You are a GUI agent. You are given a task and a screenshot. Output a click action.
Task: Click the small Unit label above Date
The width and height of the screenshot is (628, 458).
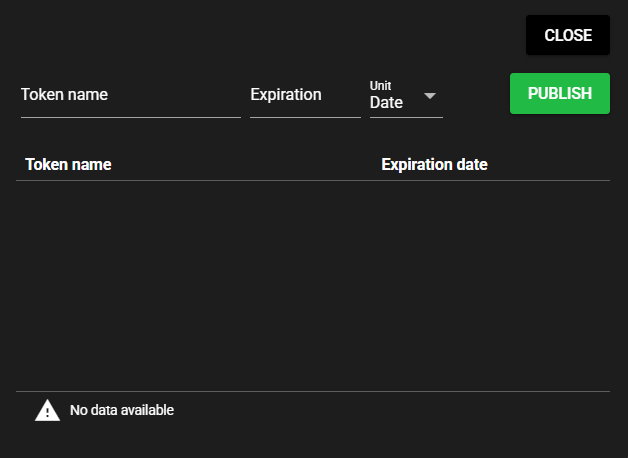(381, 86)
